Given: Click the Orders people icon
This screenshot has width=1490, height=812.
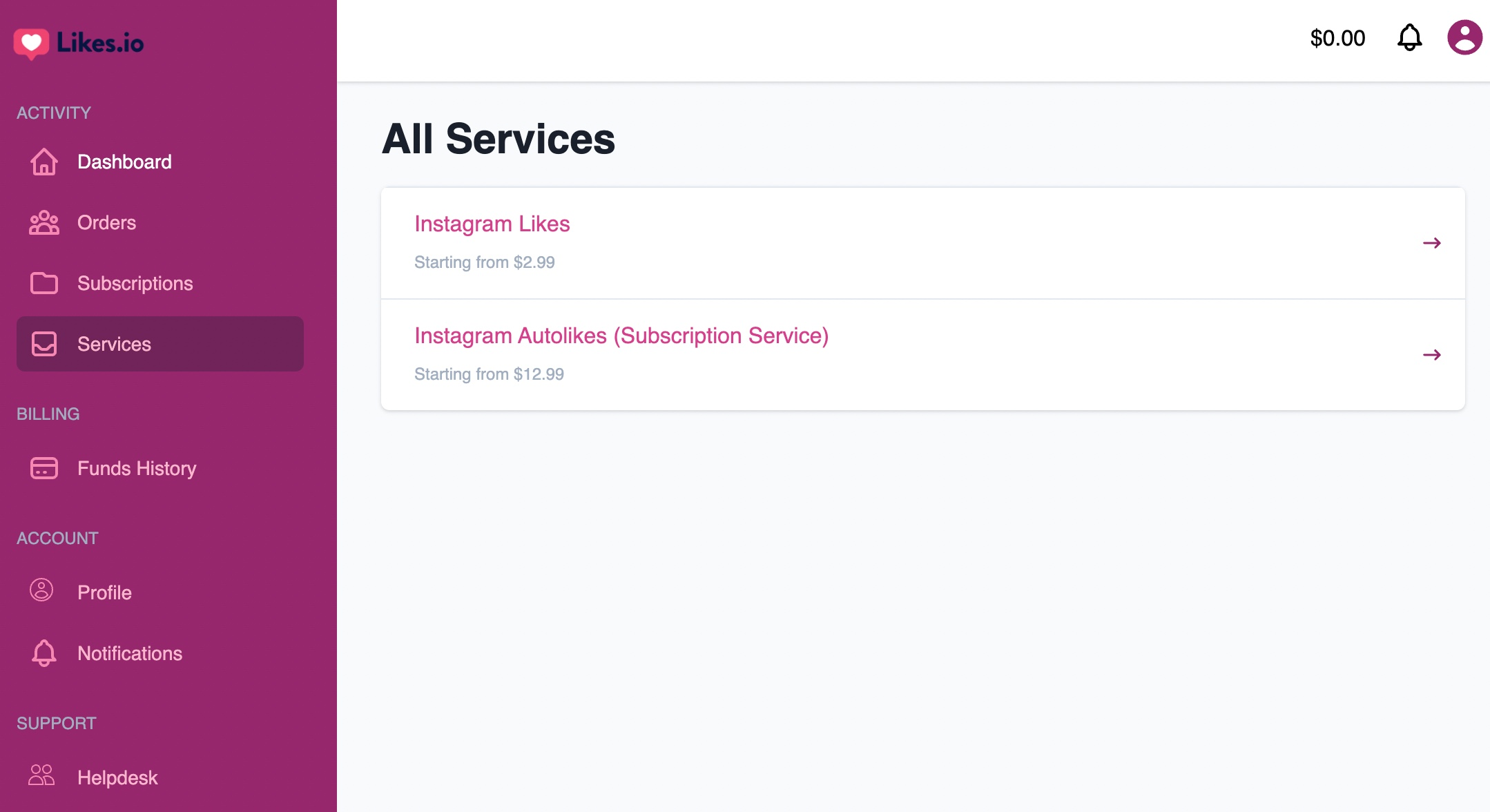Looking at the screenshot, I should (x=44, y=222).
